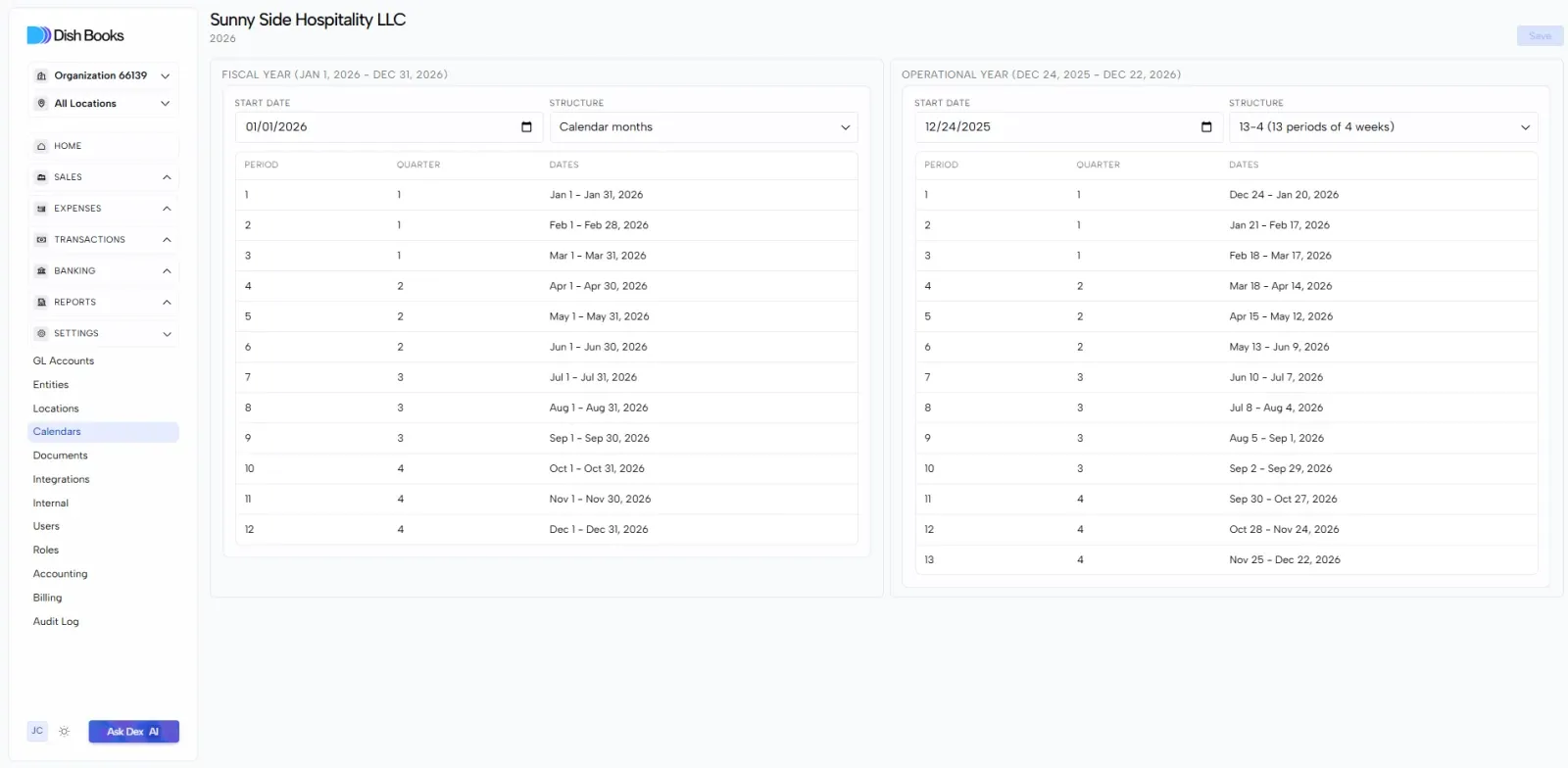Select Calendars in settings menu
This screenshot has width=1568, height=768.
(x=104, y=432)
